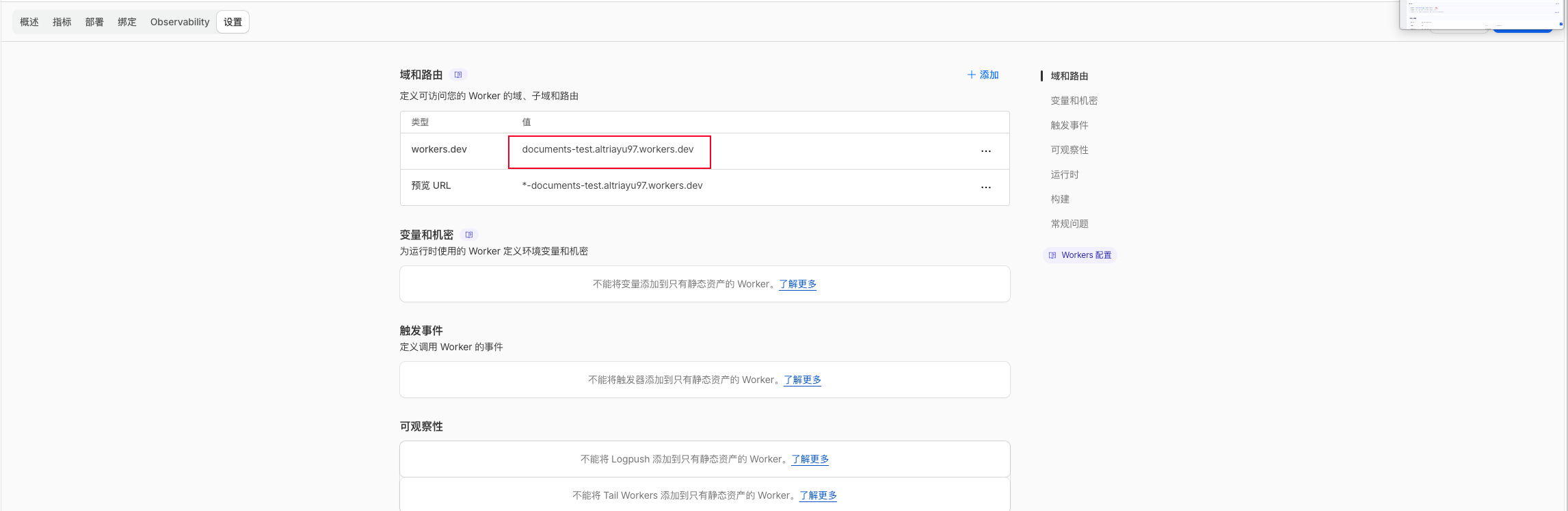Switch to the 概述 tab

29,22
